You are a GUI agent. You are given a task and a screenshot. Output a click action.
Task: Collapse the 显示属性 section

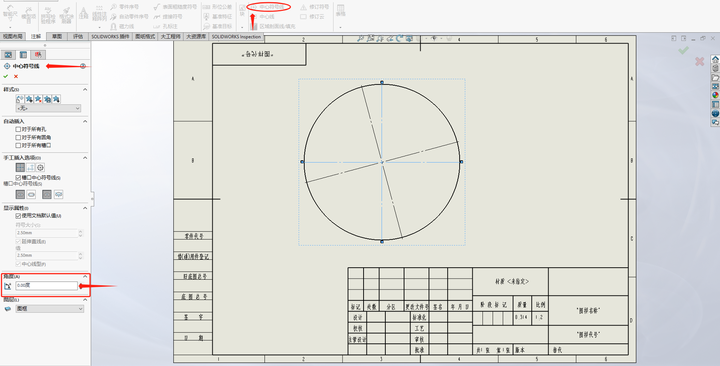point(85,208)
